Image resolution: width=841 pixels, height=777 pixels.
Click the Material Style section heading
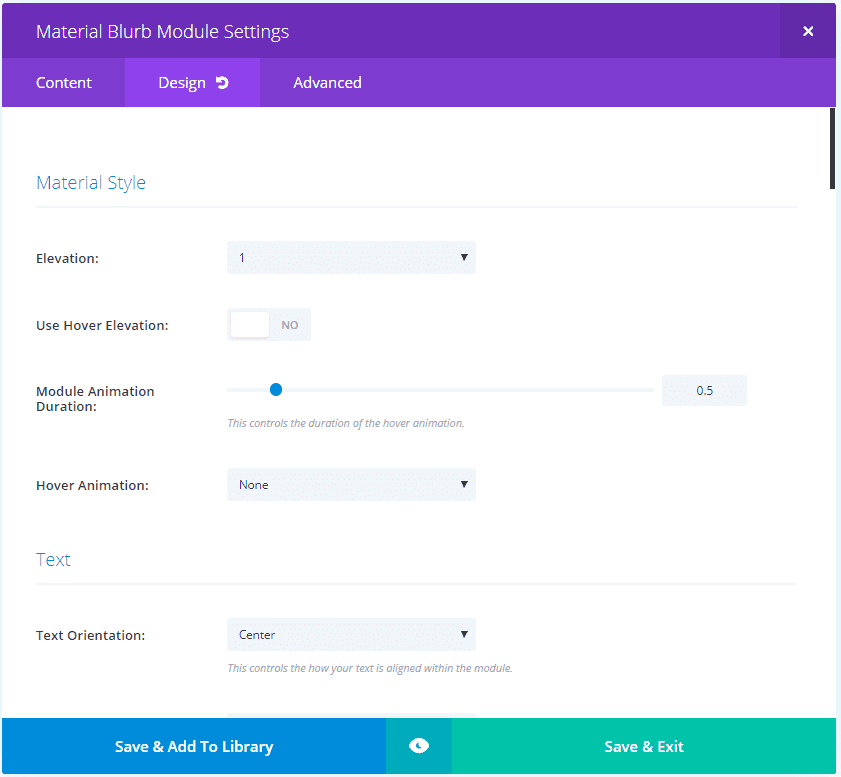click(91, 183)
